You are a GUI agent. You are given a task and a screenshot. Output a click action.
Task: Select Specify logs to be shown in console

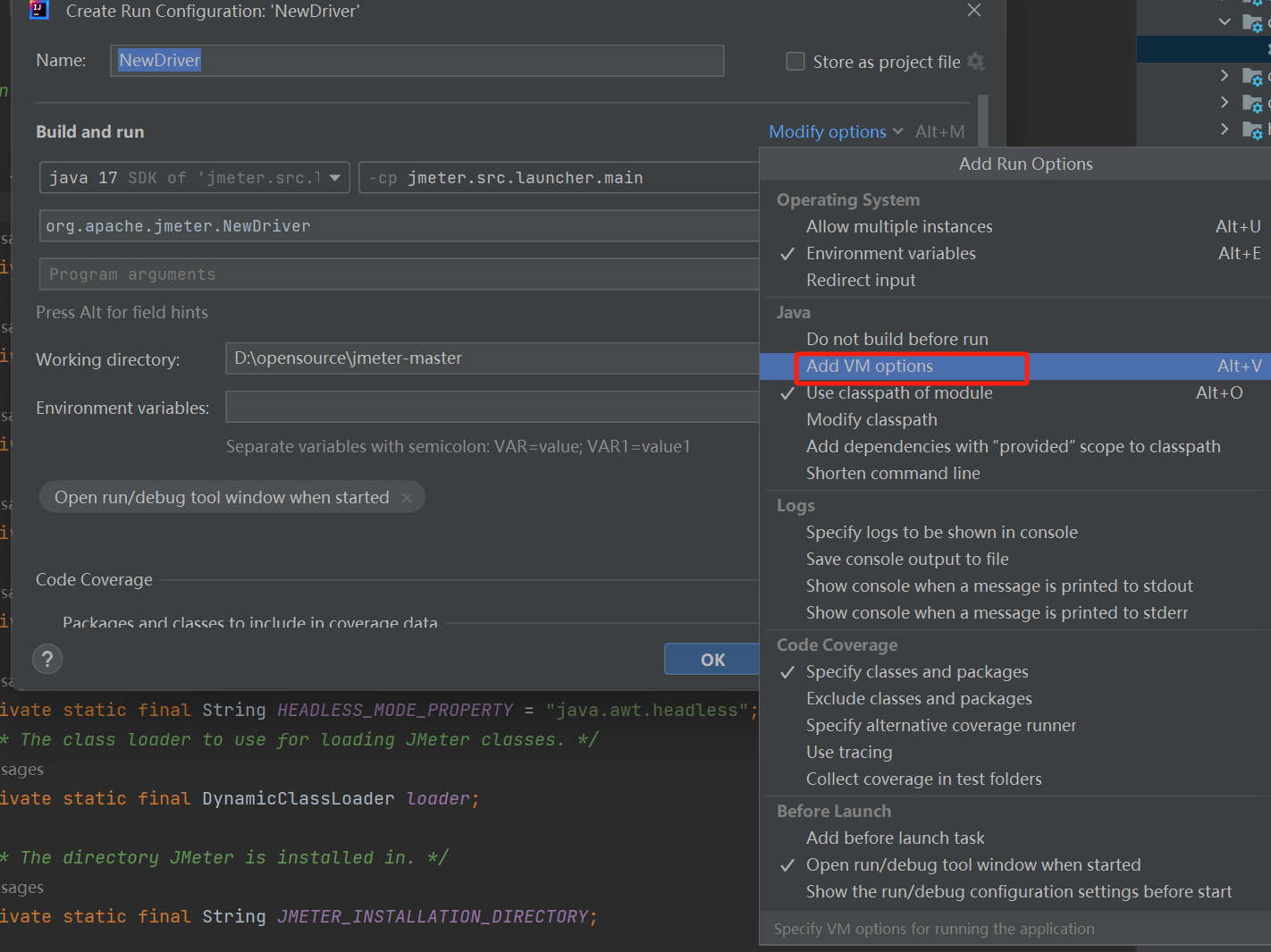click(x=1014, y=533)
